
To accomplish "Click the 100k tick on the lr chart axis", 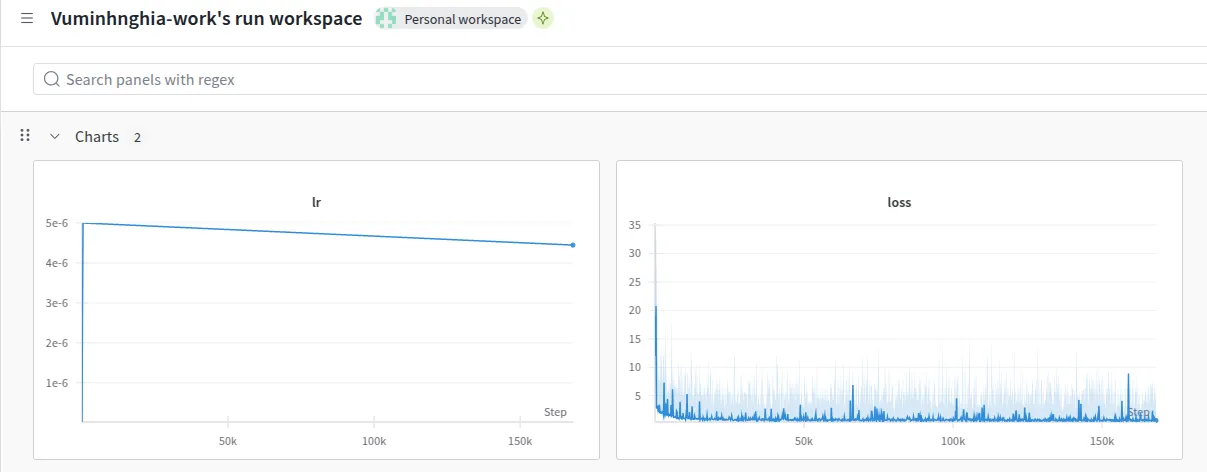I will [x=374, y=441].
